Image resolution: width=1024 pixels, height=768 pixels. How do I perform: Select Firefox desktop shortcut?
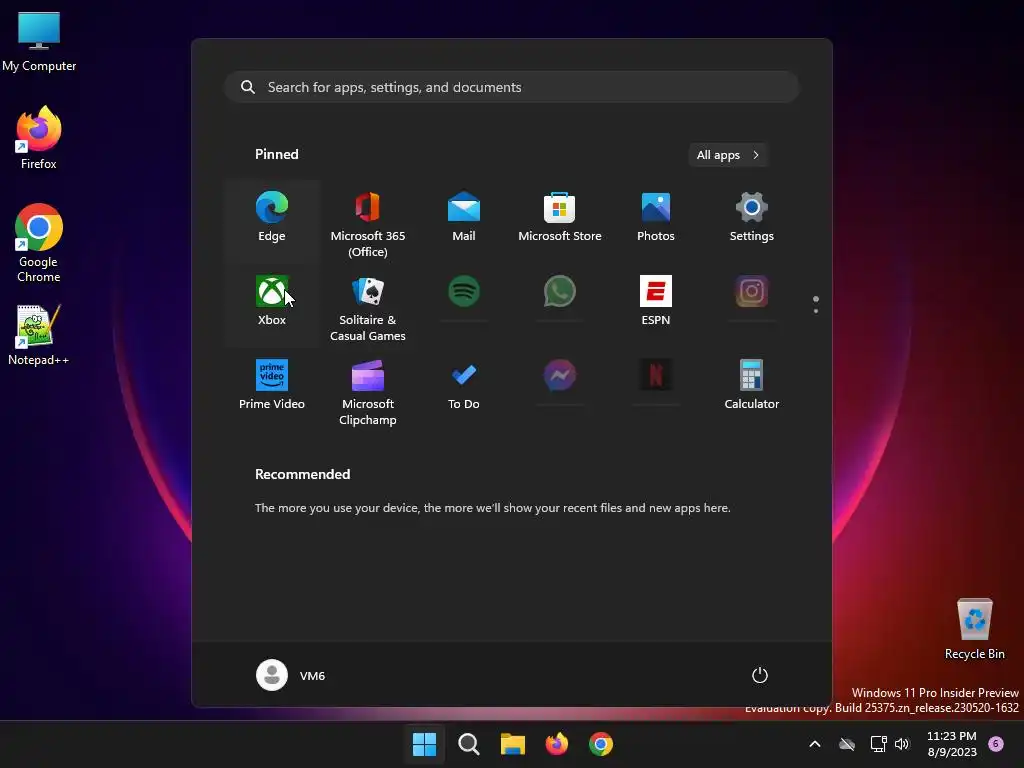pyautogui.click(x=39, y=138)
